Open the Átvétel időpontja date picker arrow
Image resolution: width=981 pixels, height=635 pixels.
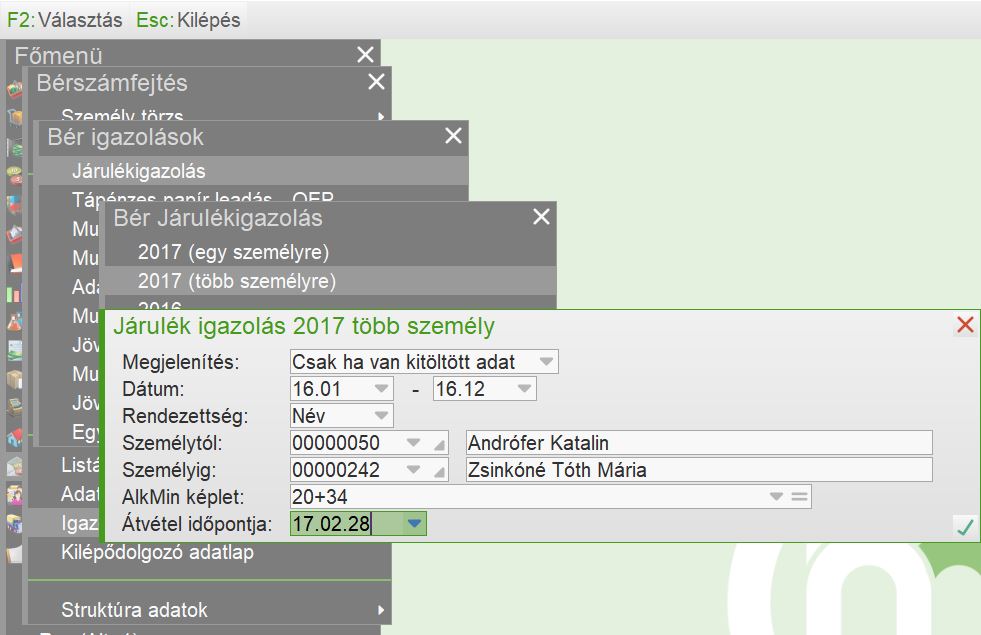coord(414,523)
